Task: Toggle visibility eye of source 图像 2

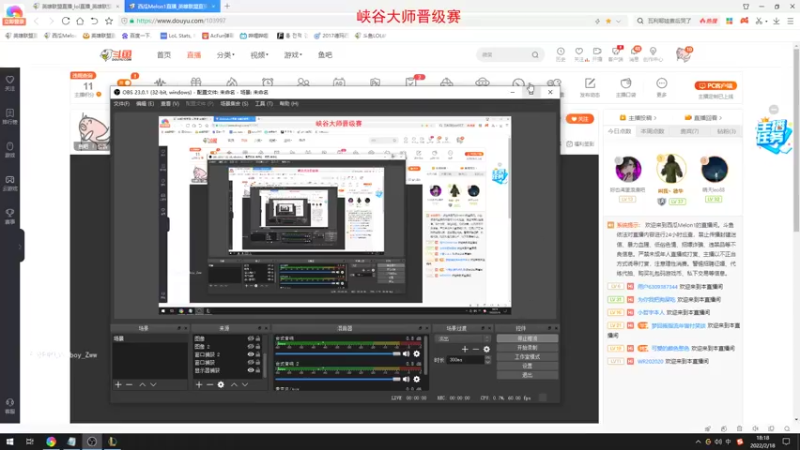Action: [x=251, y=346]
